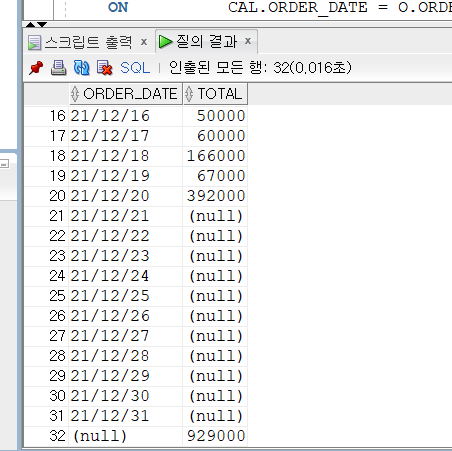Click the delete row icon
Image resolution: width=452 pixels, height=451 pixels.
(104, 68)
